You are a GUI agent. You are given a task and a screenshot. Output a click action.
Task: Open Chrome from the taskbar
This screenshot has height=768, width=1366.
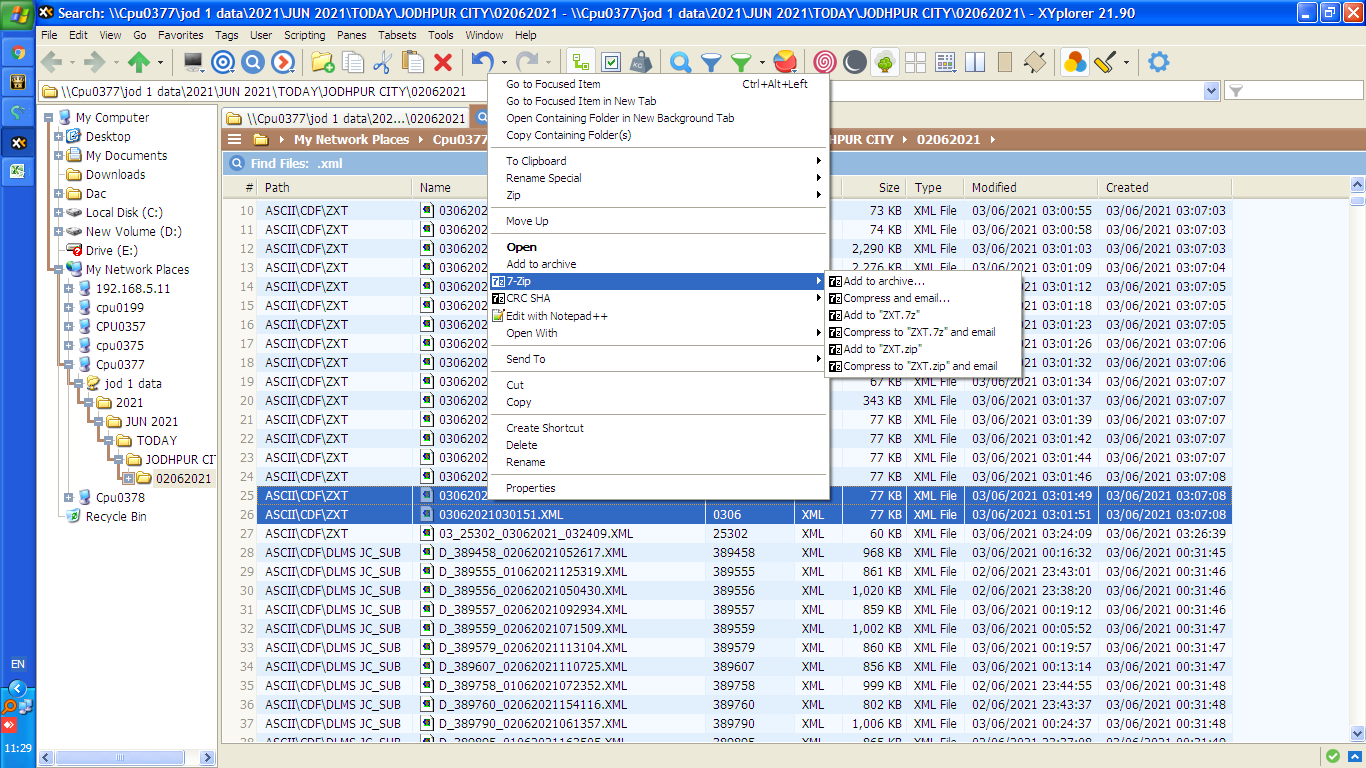(18, 54)
